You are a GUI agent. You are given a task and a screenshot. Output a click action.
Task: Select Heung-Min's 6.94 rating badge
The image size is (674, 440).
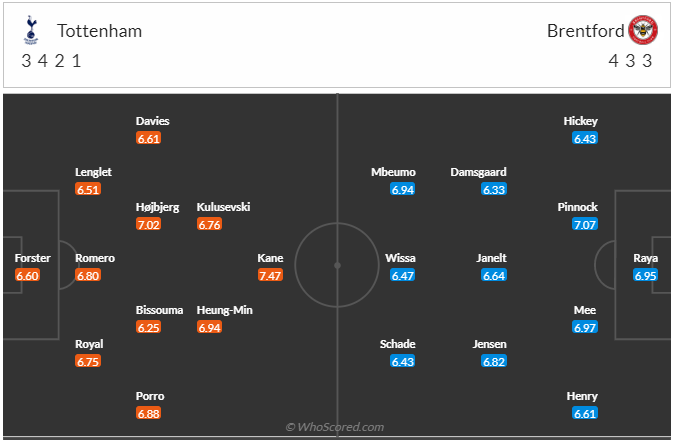[x=209, y=327]
